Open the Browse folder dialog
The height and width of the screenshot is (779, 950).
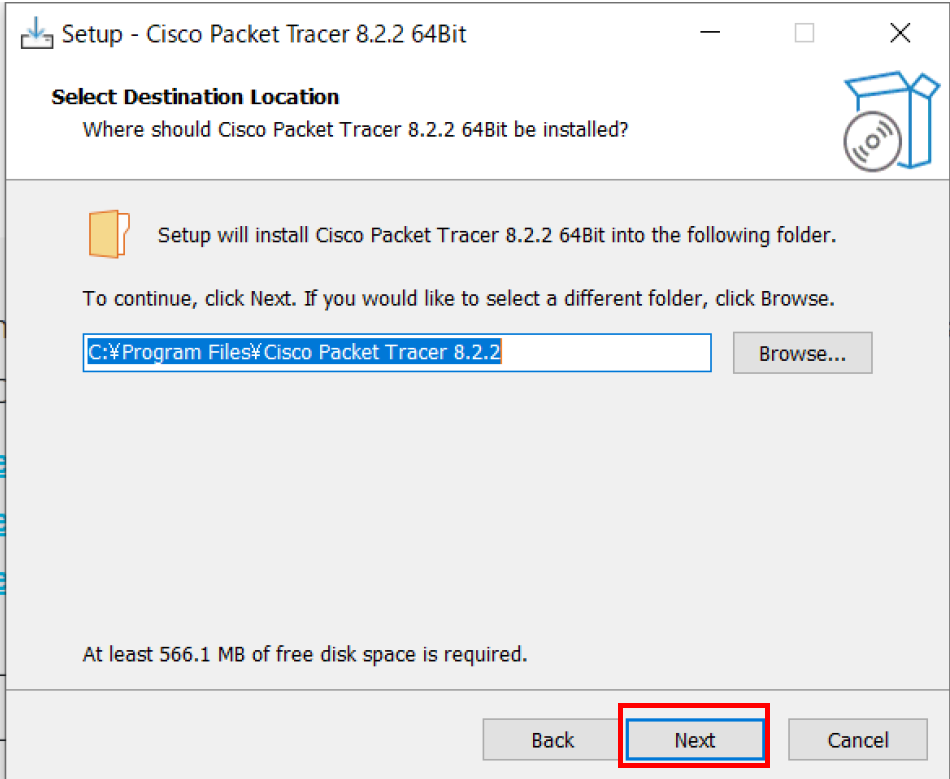click(802, 353)
